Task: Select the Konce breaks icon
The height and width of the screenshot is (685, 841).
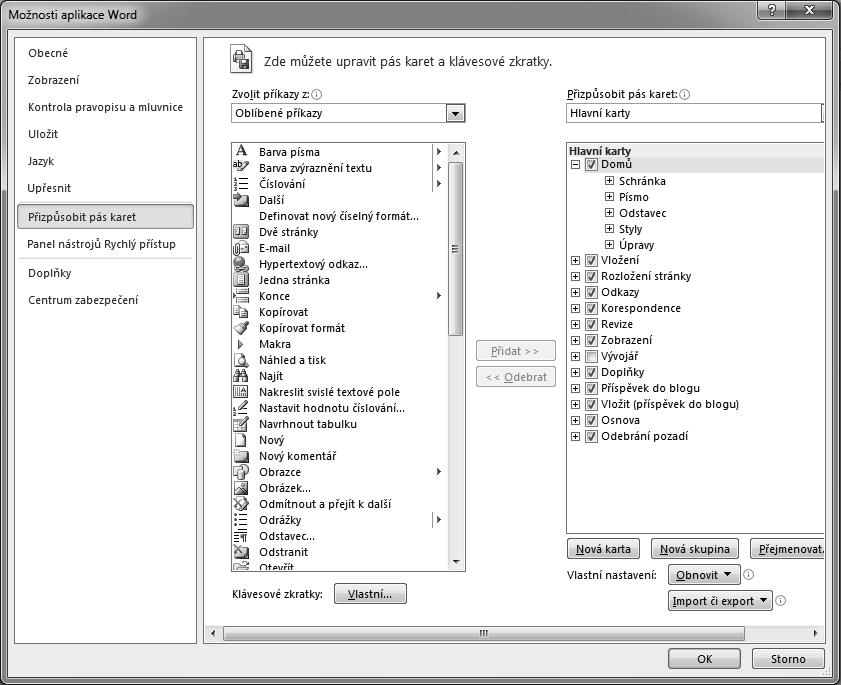Action: pyautogui.click(x=241, y=296)
